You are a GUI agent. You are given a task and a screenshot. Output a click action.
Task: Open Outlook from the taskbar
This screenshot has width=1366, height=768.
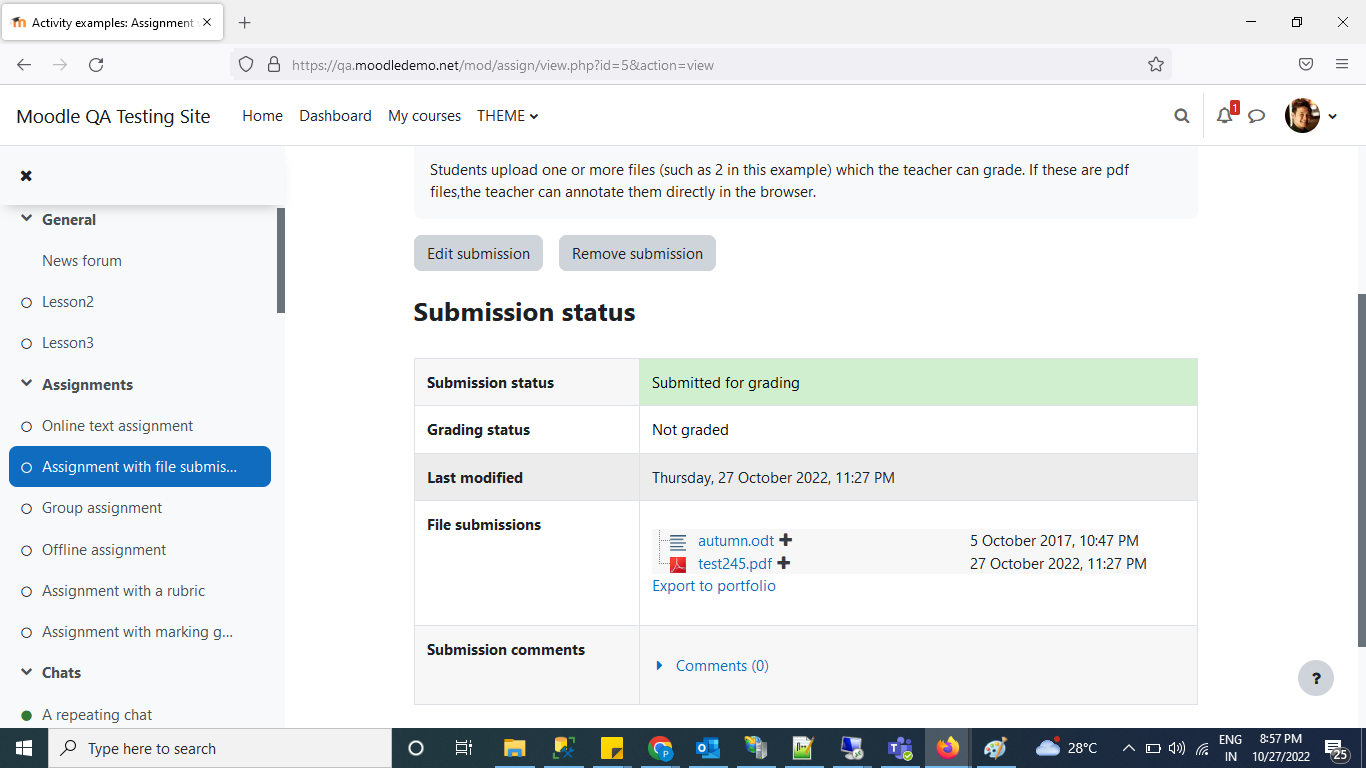[x=708, y=748]
